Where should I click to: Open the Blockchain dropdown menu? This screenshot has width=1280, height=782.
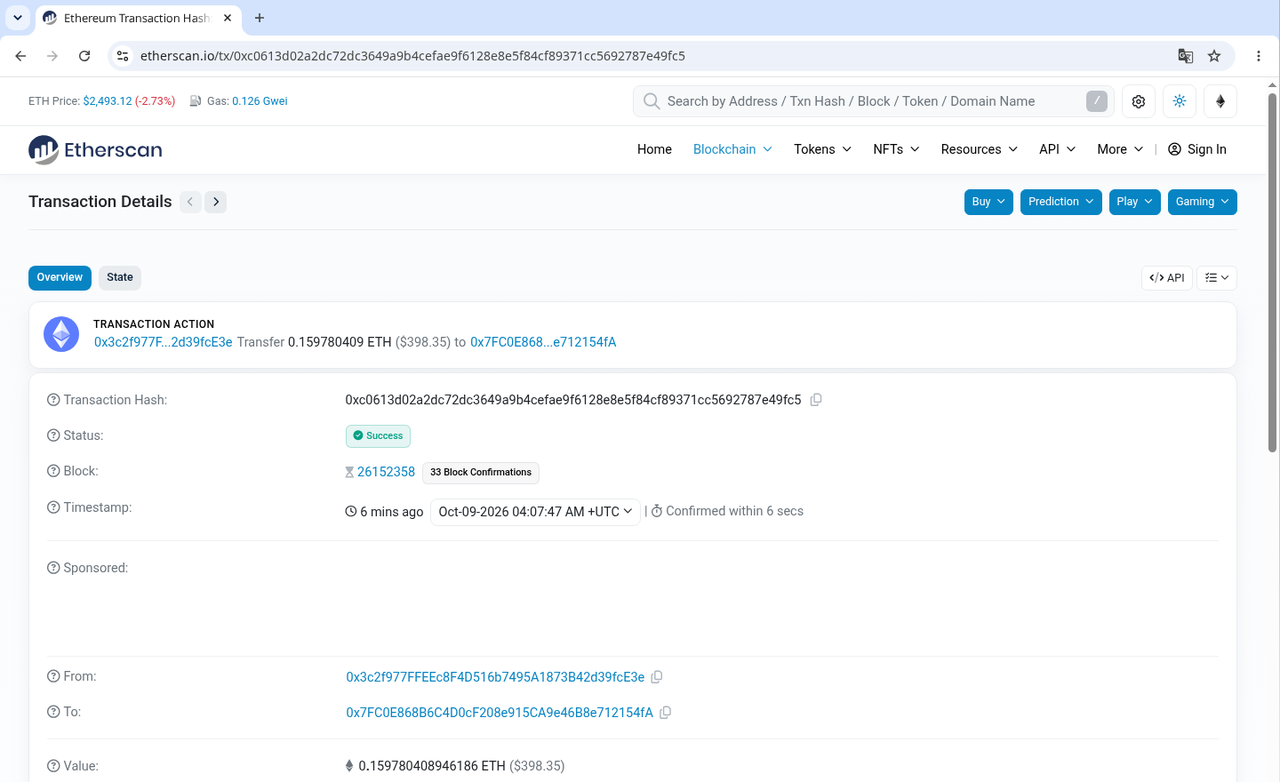733,149
